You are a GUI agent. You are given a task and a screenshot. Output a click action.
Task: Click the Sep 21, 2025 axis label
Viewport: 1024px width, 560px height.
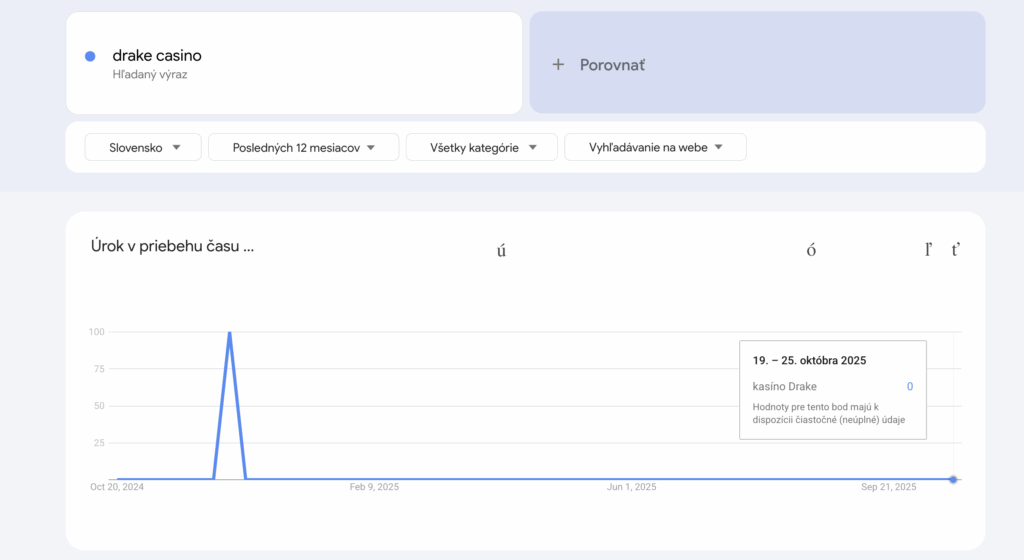[889, 487]
